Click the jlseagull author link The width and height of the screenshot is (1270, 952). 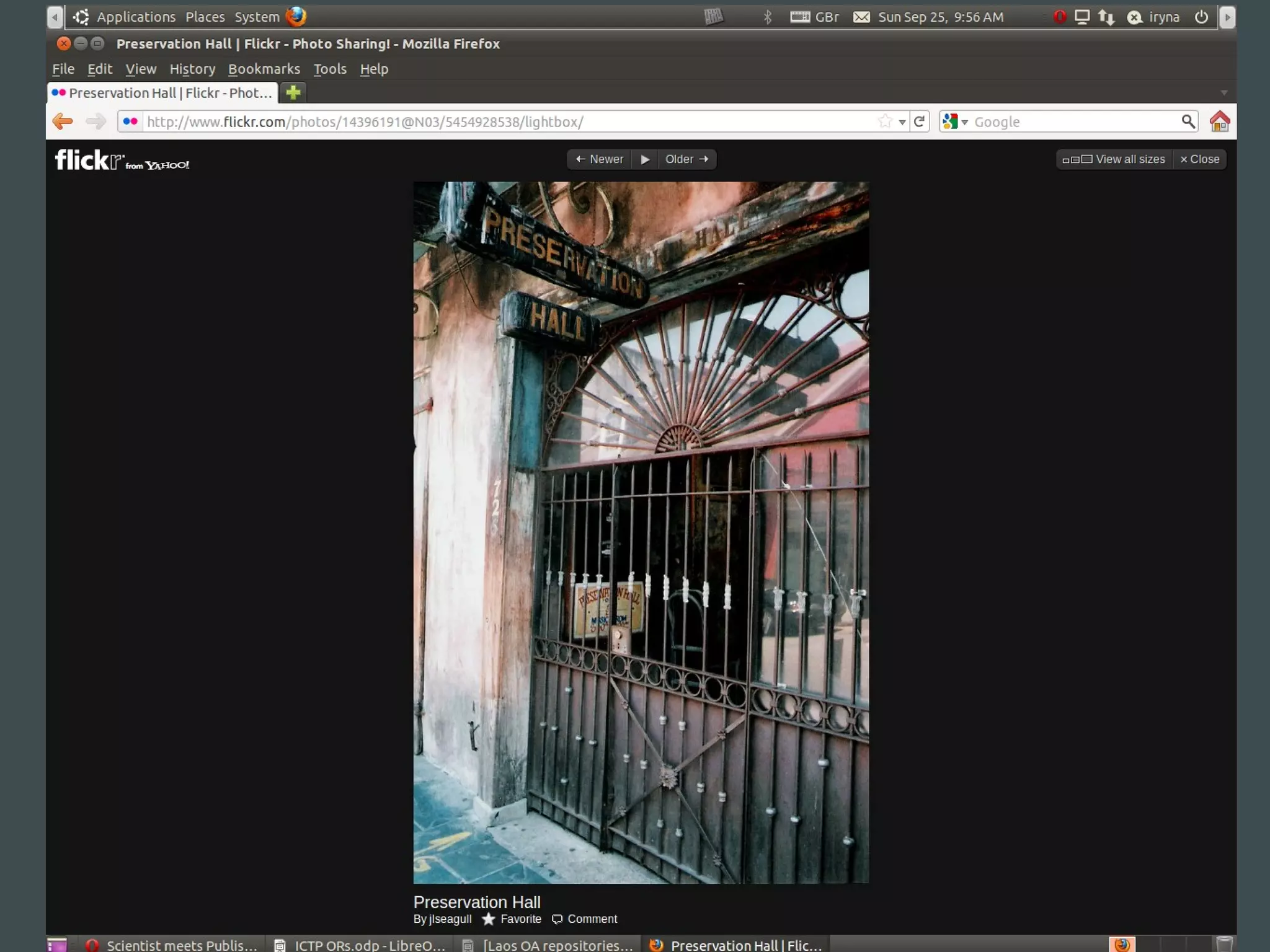click(x=450, y=919)
